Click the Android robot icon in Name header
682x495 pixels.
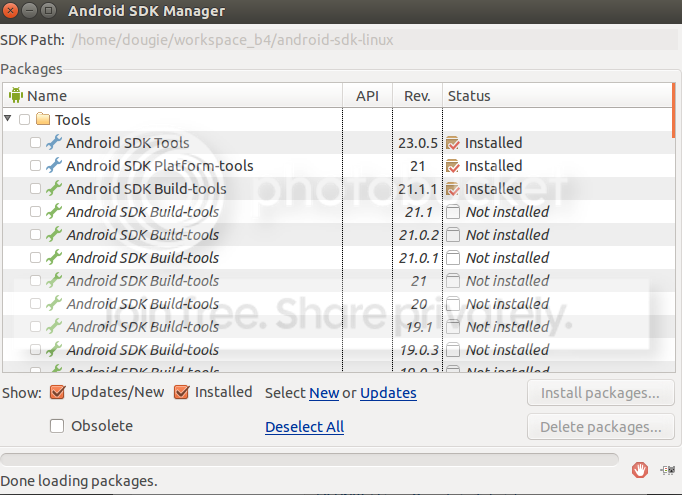coord(16,96)
